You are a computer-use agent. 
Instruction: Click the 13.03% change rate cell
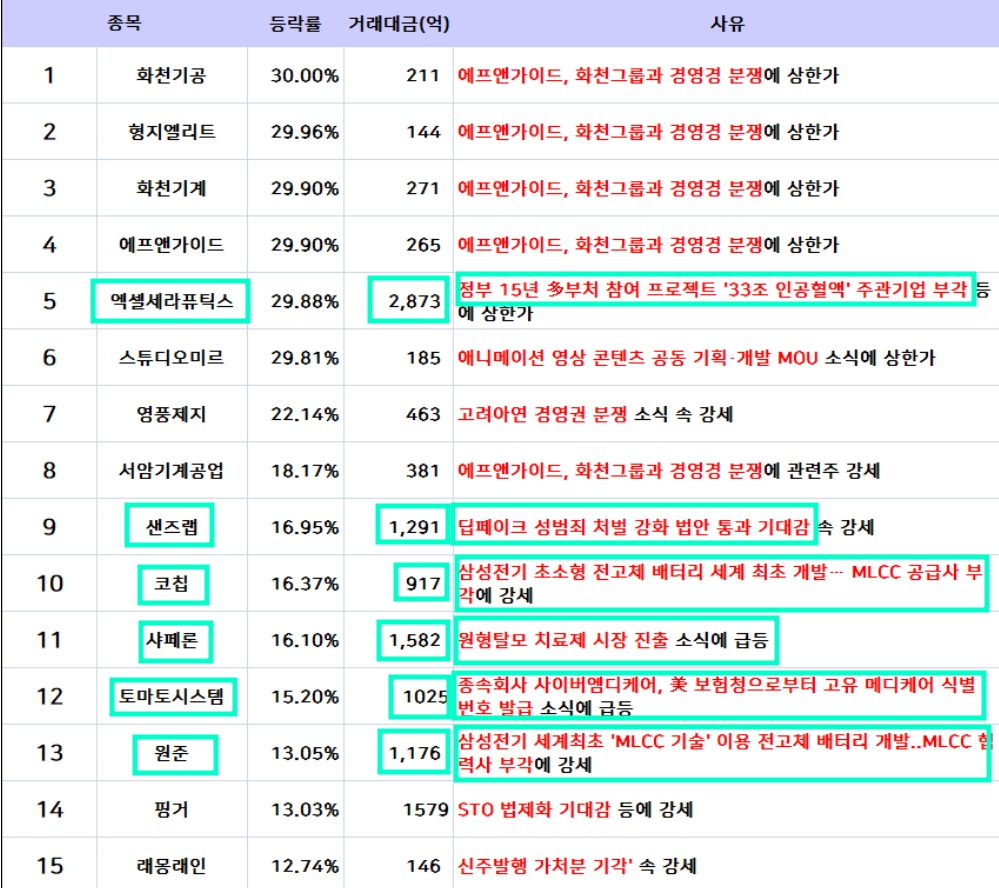[305, 810]
